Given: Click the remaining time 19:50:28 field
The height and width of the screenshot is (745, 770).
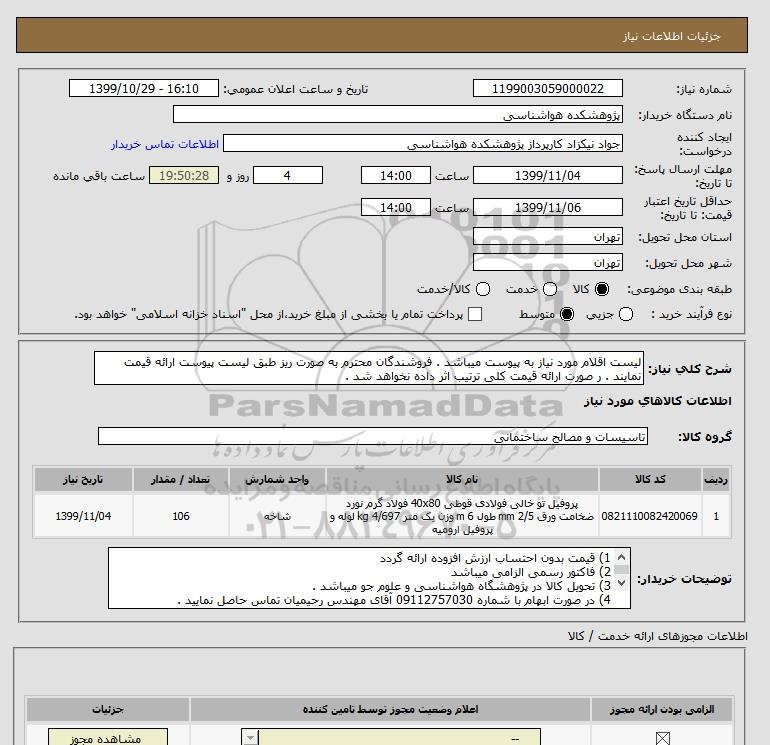Looking at the screenshot, I should 184,175.
